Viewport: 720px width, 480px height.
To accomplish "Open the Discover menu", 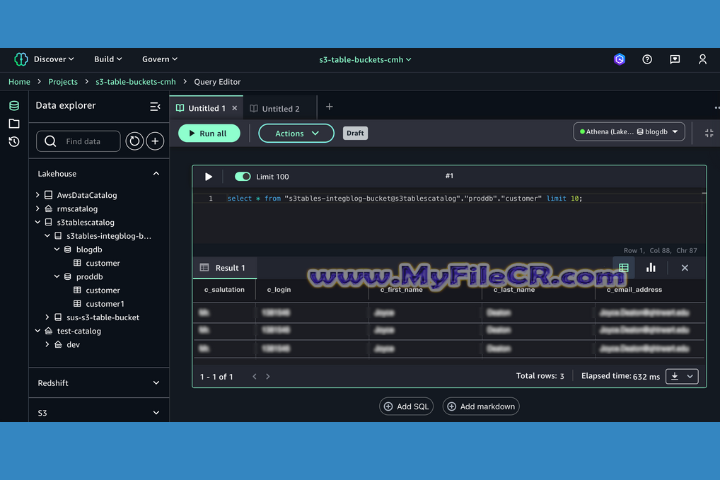I will [54, 59].
